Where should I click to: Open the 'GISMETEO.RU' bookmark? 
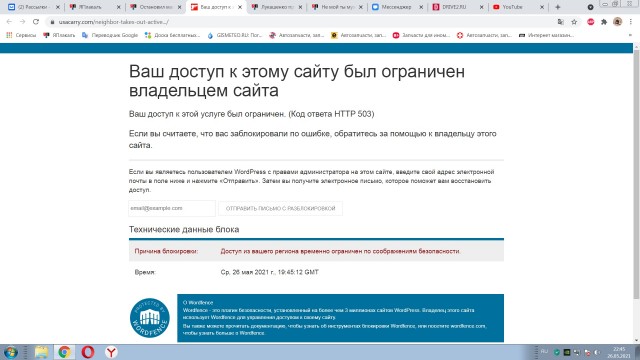[x=235, y=36]
